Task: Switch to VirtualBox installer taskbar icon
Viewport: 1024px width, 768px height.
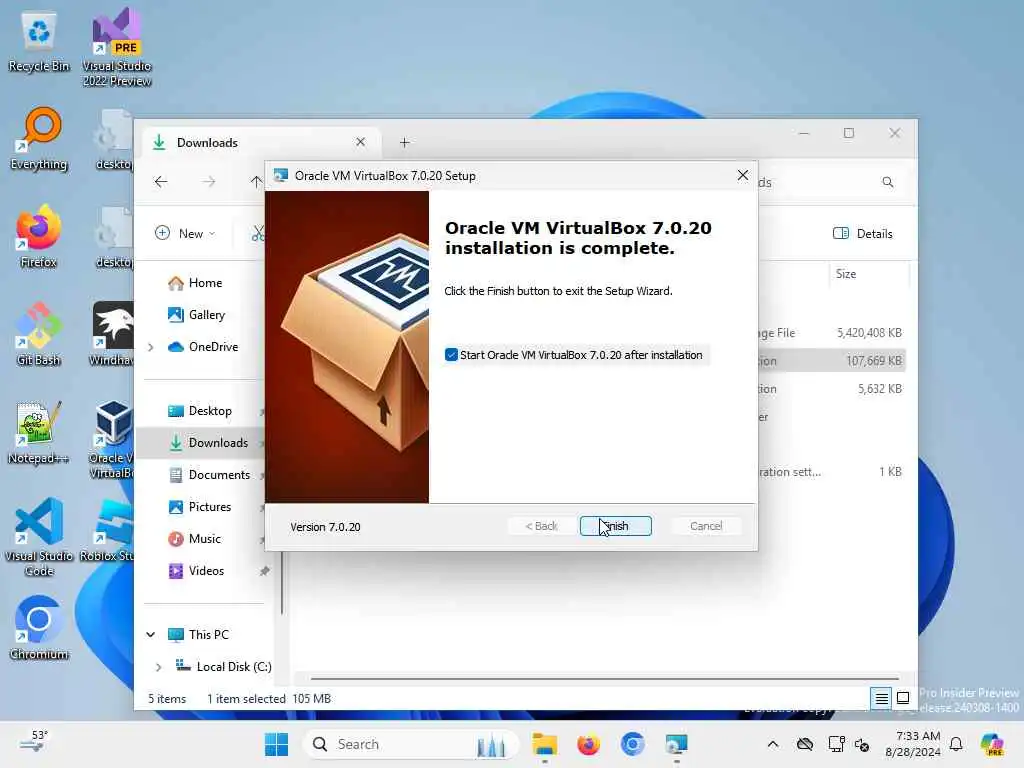Action: tap(677, 744)
